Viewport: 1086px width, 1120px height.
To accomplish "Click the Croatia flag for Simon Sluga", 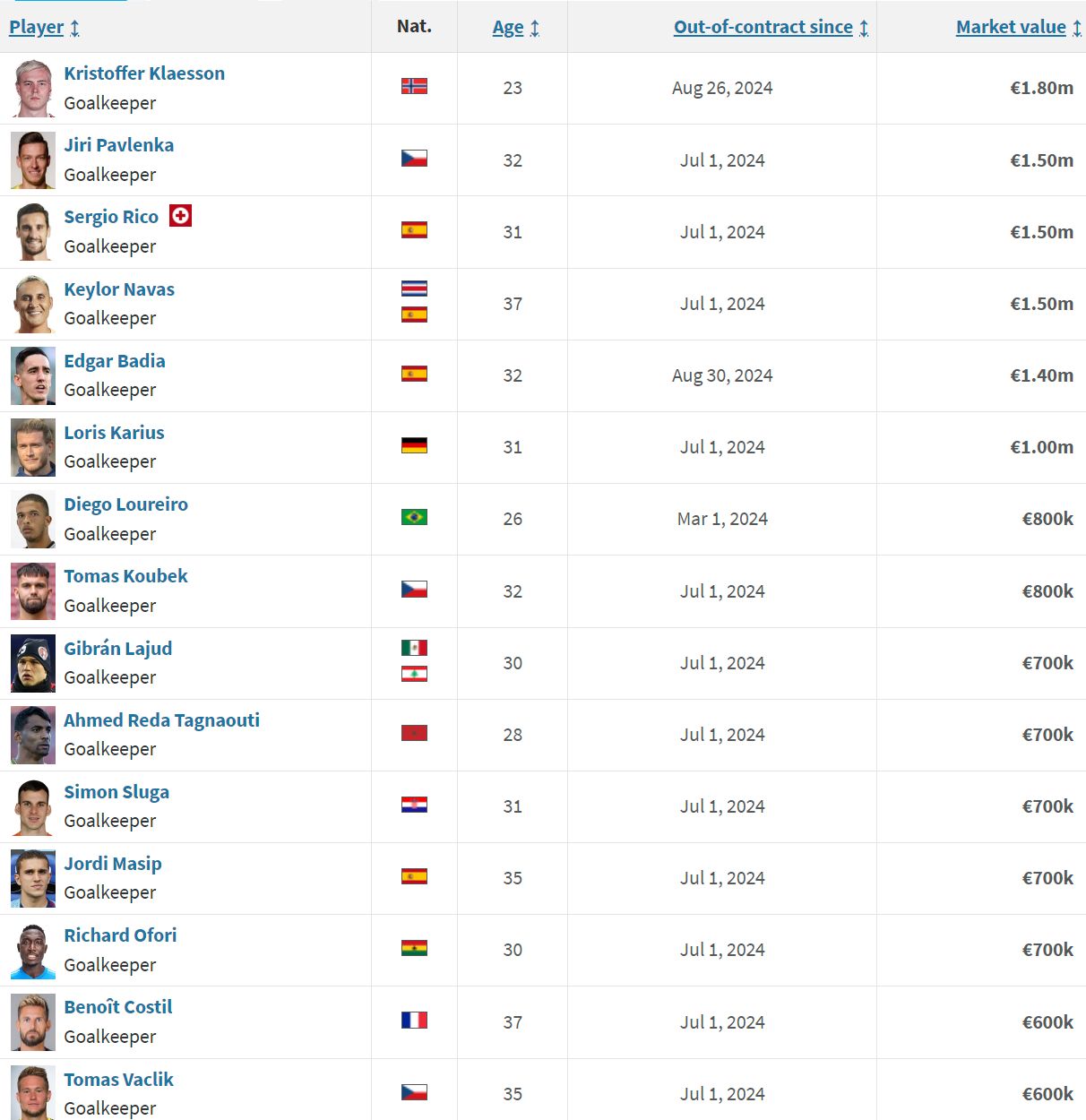I will pos(414,805).
